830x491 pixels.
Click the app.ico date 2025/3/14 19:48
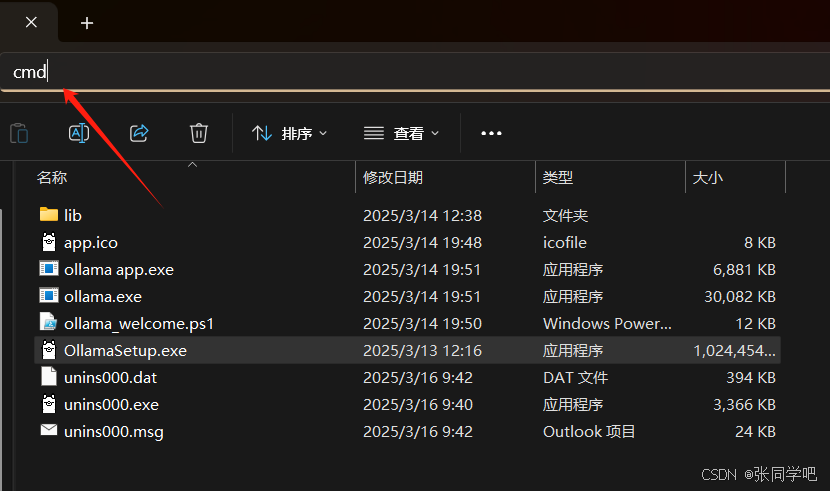(x=422, y=242)
